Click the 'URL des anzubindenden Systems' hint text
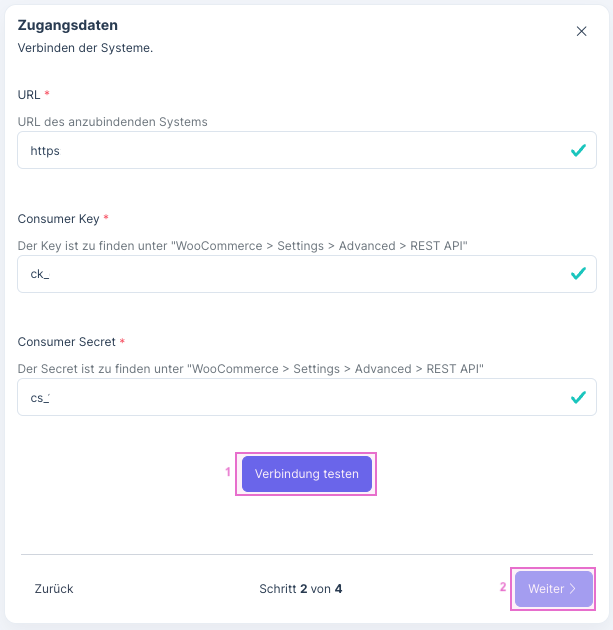613x630 pixels. click(x=112, y=122)
